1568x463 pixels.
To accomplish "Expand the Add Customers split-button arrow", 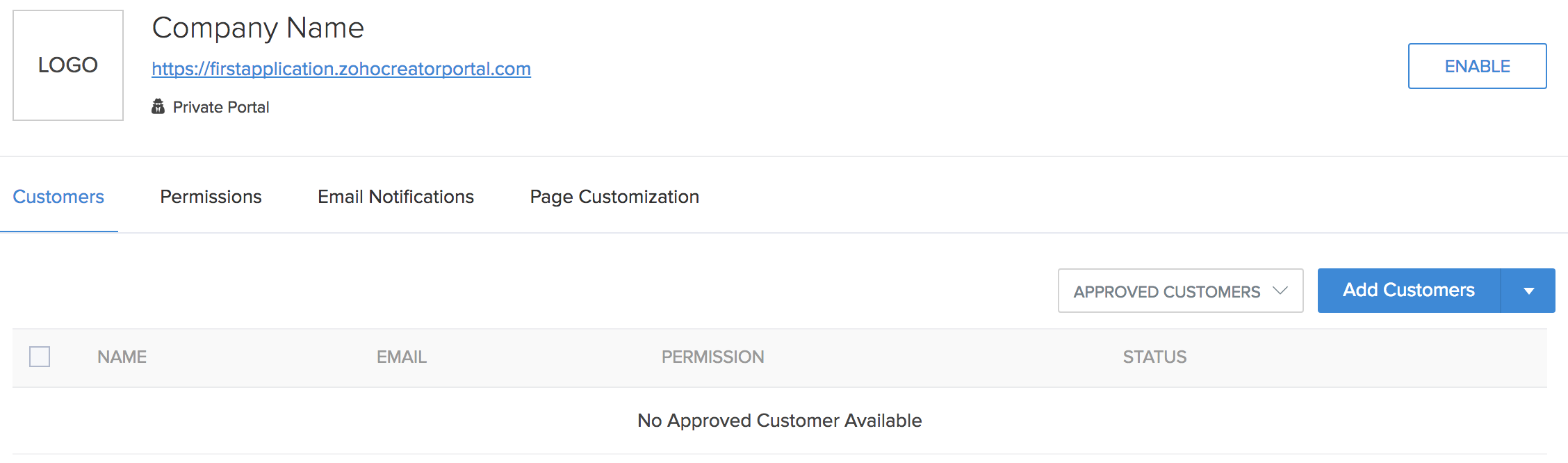I will pyautogui.click(x=1528, y=291).
